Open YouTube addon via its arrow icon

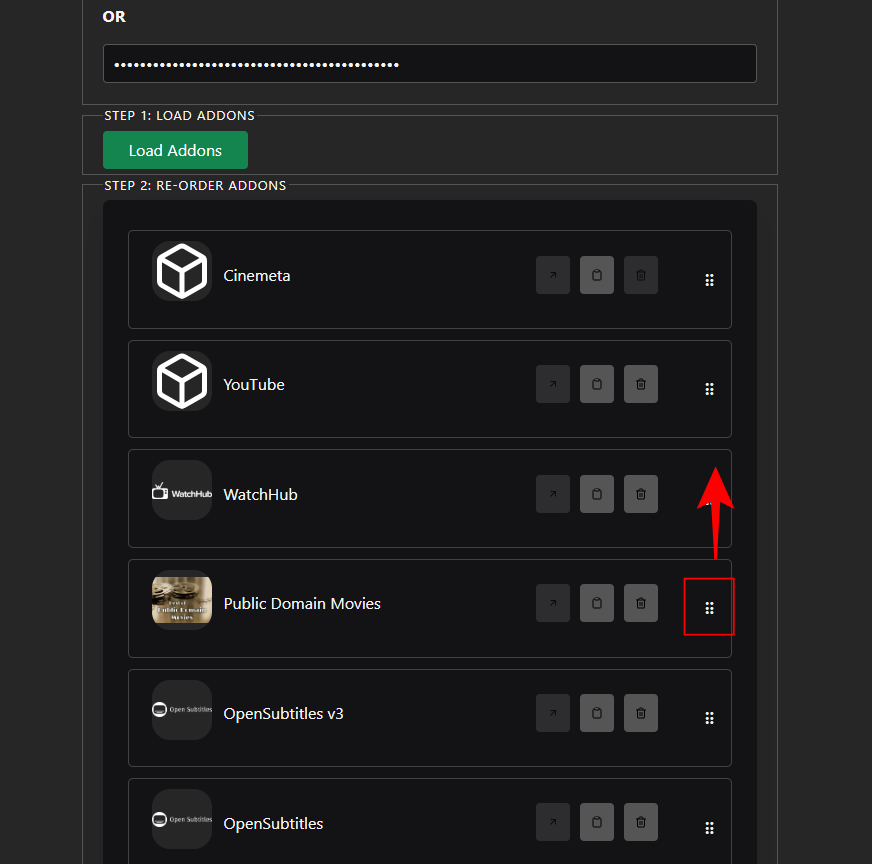(x=553, y=384)
